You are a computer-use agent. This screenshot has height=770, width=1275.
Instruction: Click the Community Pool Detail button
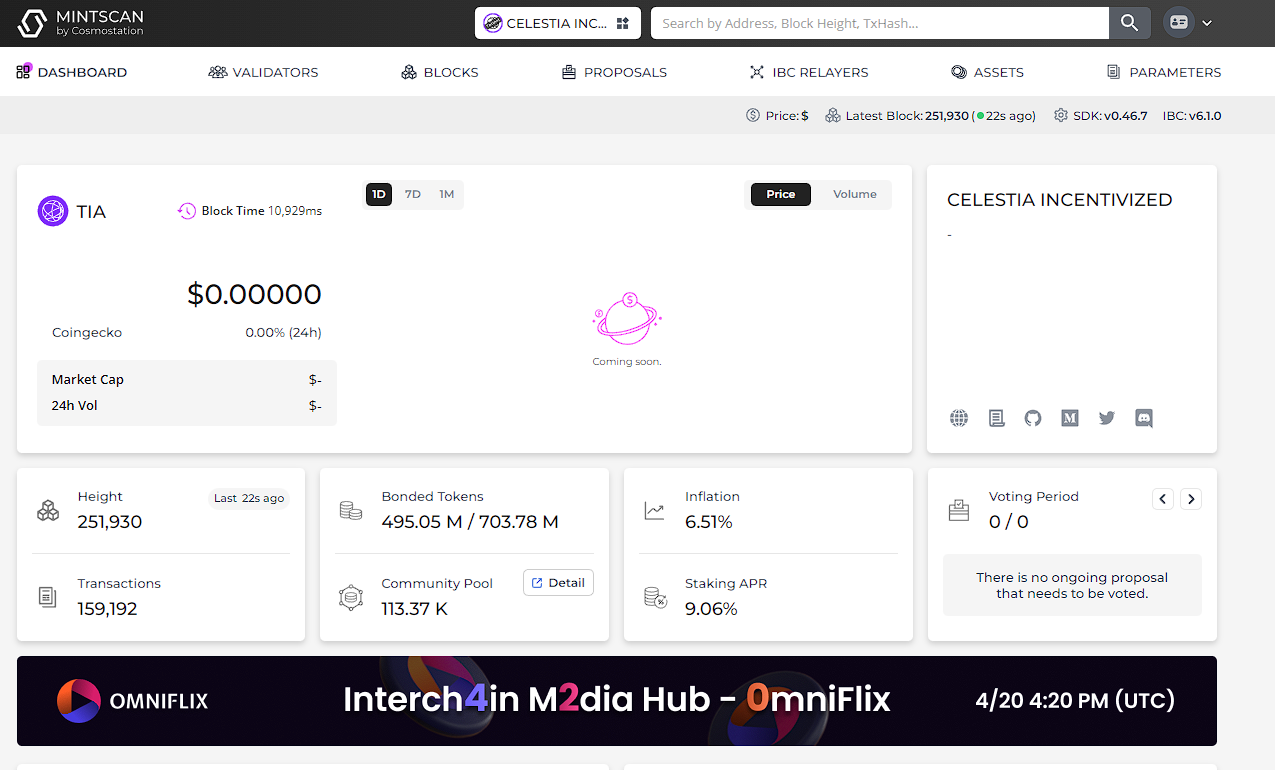coord(558,582)
